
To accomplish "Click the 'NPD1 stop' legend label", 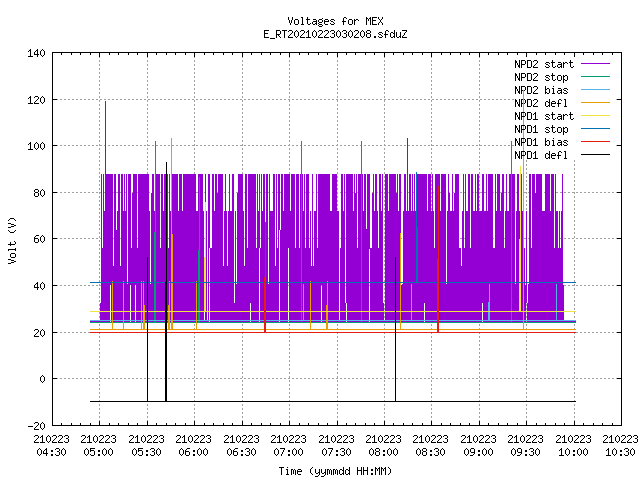I will 541,129.
